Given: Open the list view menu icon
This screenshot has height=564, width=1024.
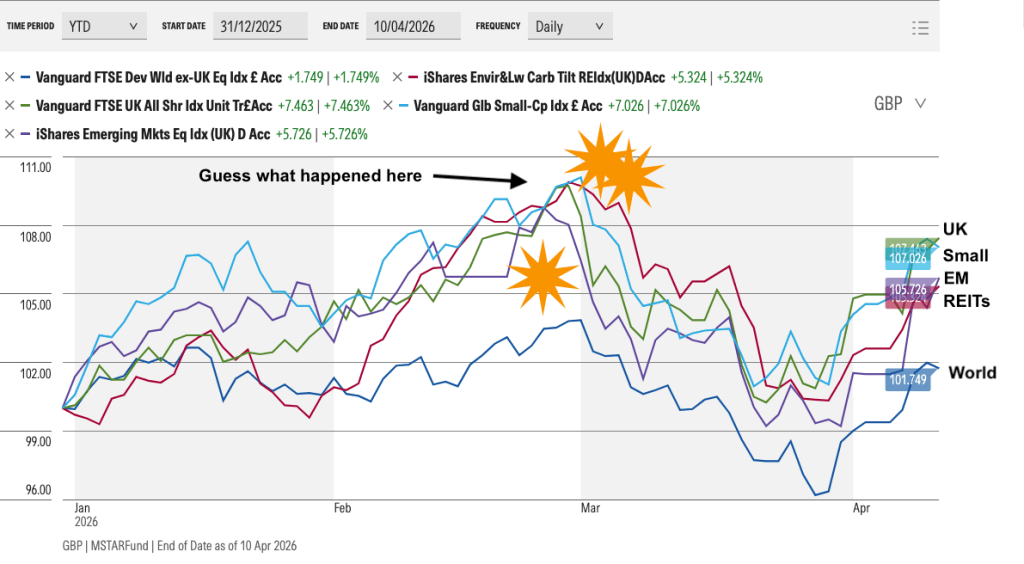Looking at the screenshot, I should pyautogui.click(x=920, y=27).
